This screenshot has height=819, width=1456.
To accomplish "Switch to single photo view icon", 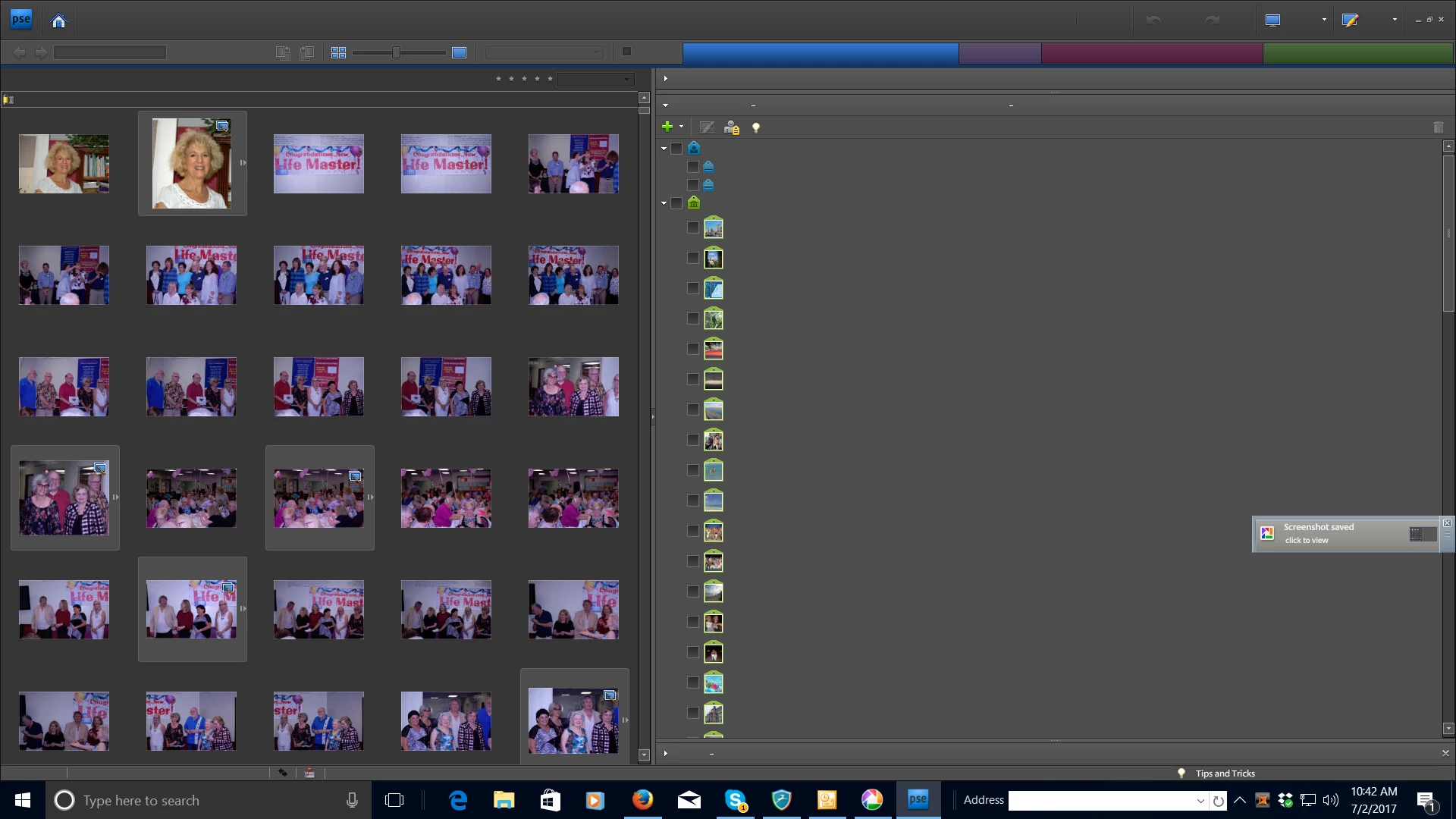I will point(459,52).
